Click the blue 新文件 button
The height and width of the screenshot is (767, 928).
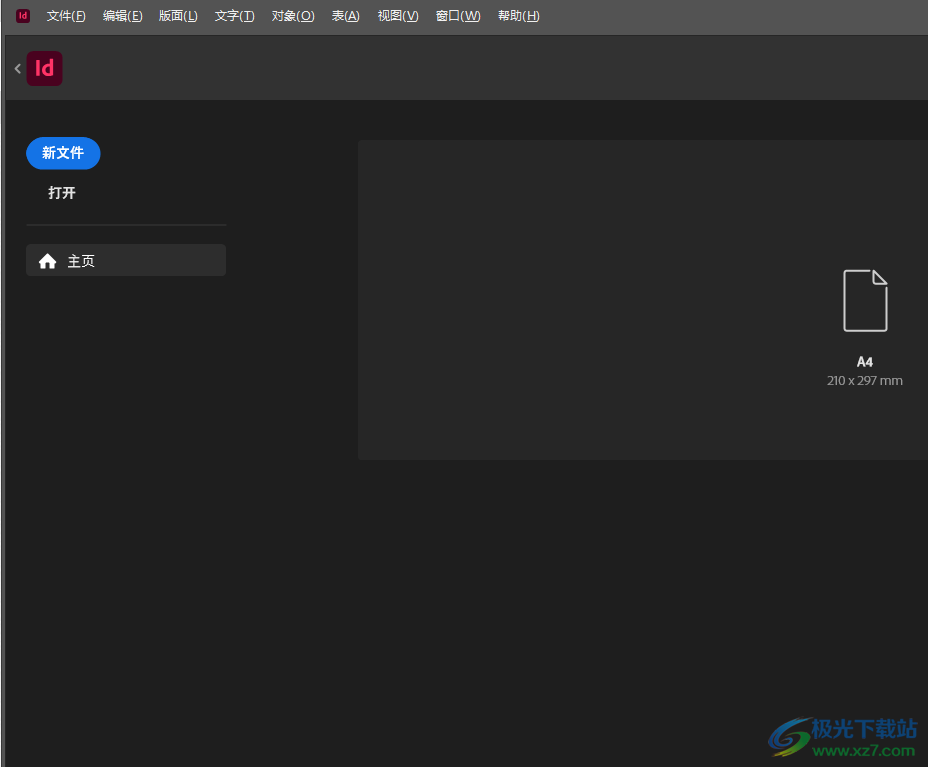click(63, 153)
